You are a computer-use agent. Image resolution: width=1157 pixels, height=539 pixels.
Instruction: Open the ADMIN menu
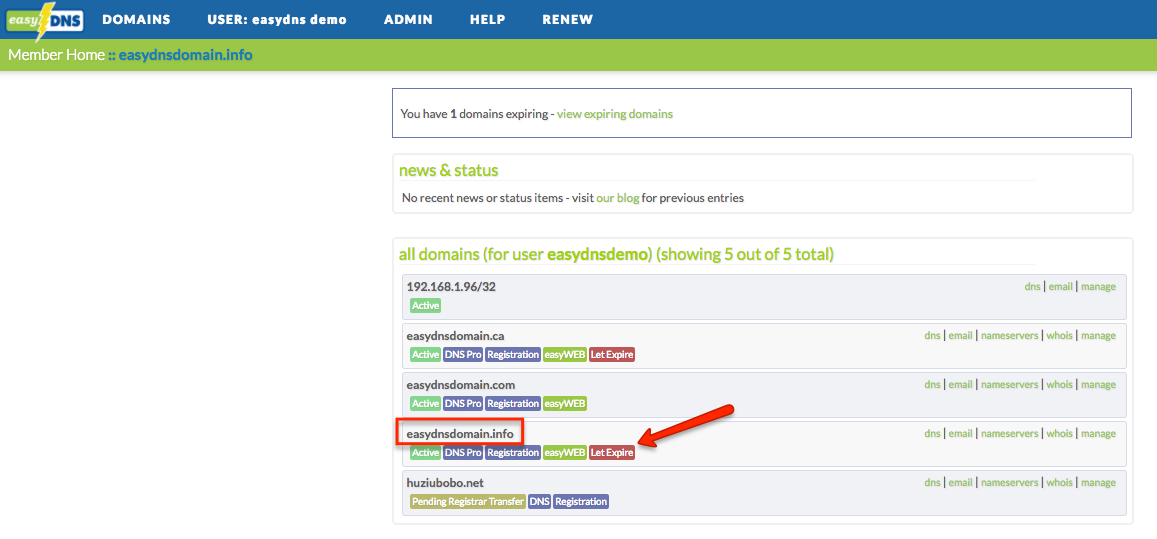click(x=408, y=20)
